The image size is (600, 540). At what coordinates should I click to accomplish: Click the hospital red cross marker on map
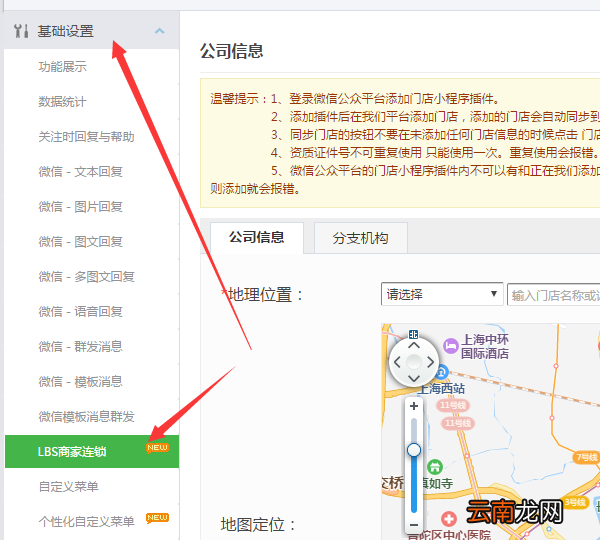(x=449, y=519)
